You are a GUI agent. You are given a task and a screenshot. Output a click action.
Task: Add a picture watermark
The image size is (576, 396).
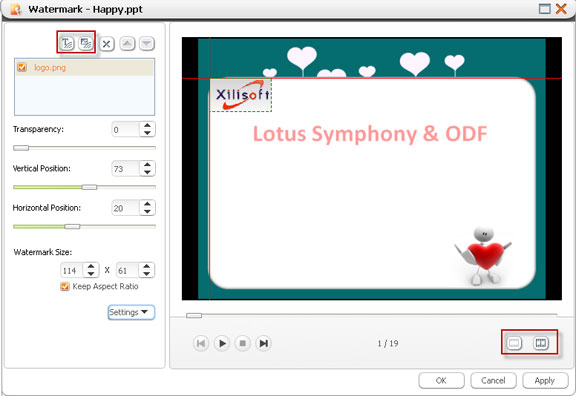(86, 43)
